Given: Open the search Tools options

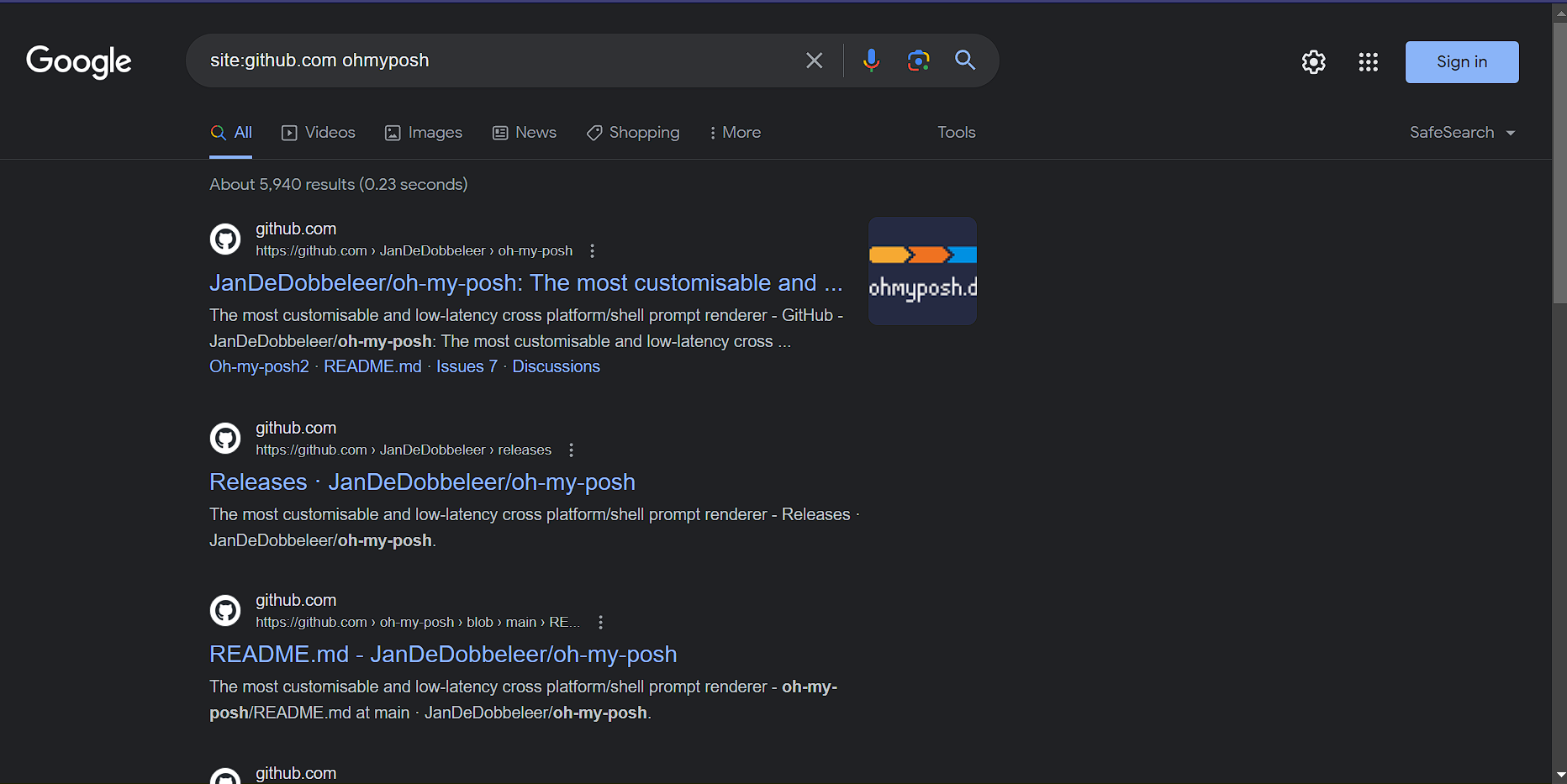Looking at the screenshot, I should point(956,133).
